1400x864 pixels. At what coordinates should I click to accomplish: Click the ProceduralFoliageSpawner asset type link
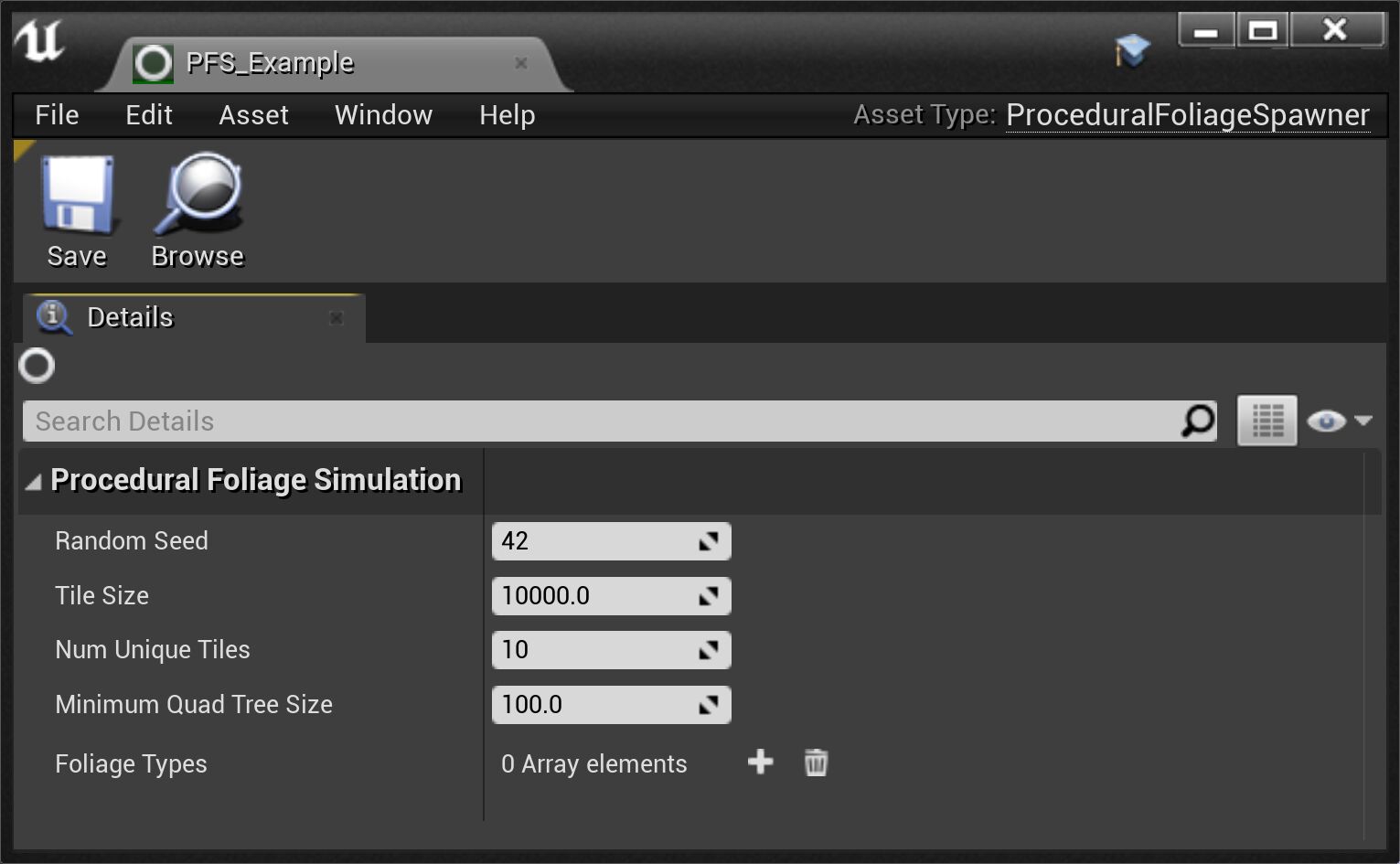(1187, 115)
